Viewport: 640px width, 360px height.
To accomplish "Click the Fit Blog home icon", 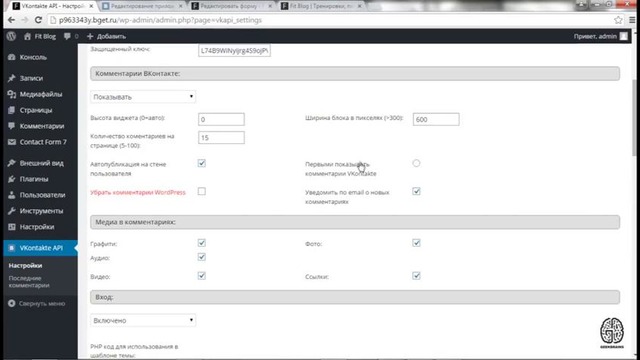I will [27, 36].
